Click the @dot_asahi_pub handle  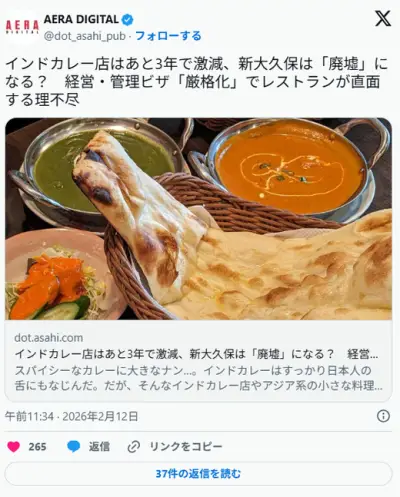click(x=85, y=36)
